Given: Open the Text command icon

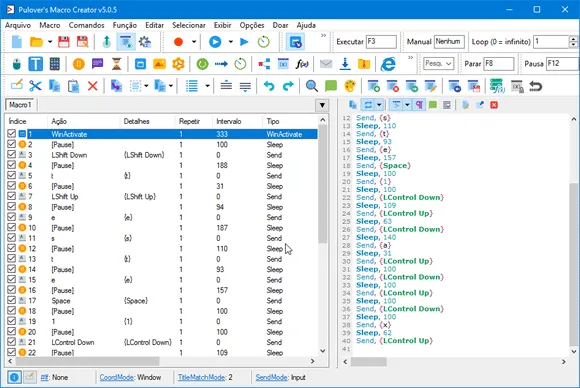Looking at the screenshot, I should pyautogui.click(x=36, y=64).
